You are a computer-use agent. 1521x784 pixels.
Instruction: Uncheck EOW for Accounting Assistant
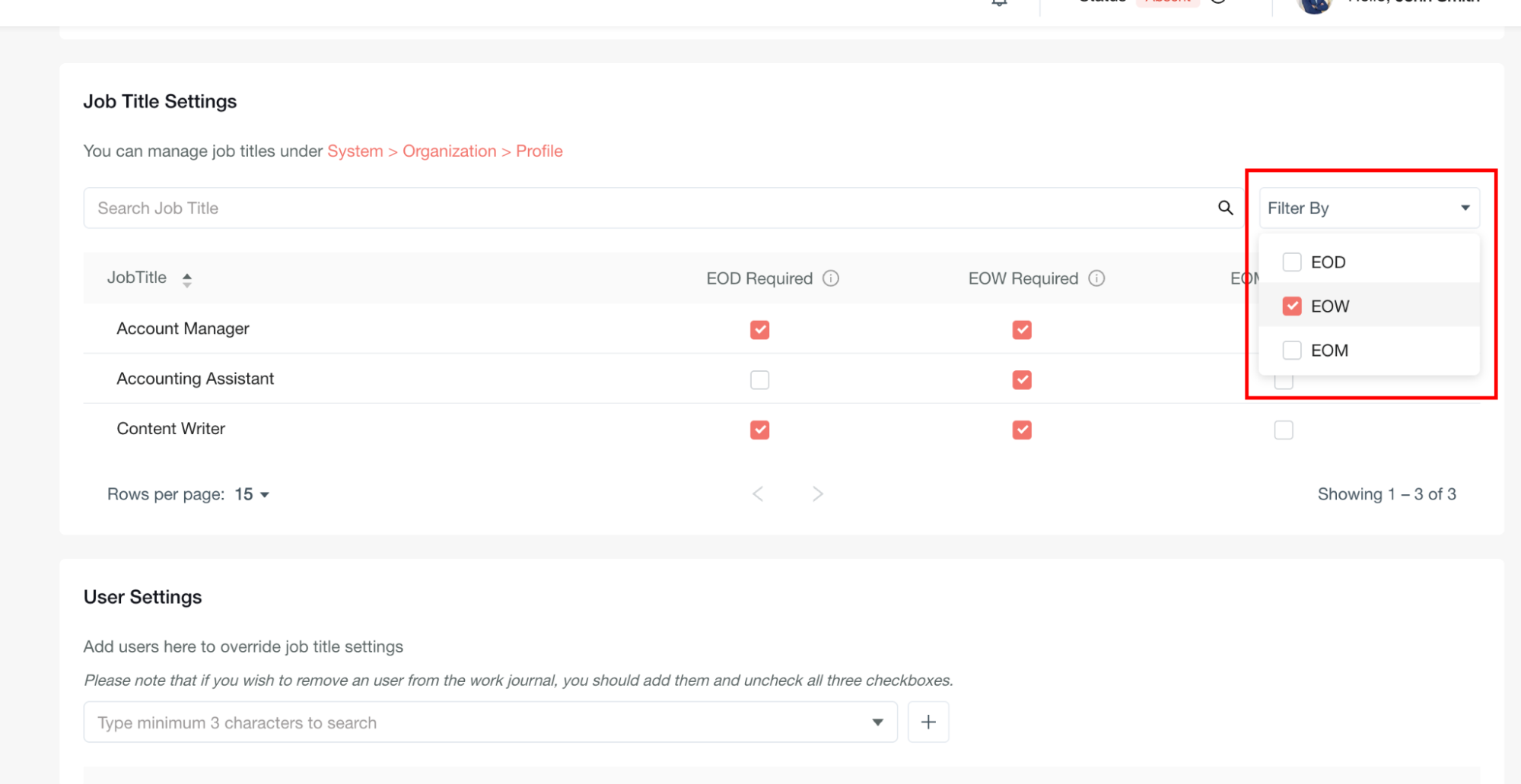click(1022, 379)
